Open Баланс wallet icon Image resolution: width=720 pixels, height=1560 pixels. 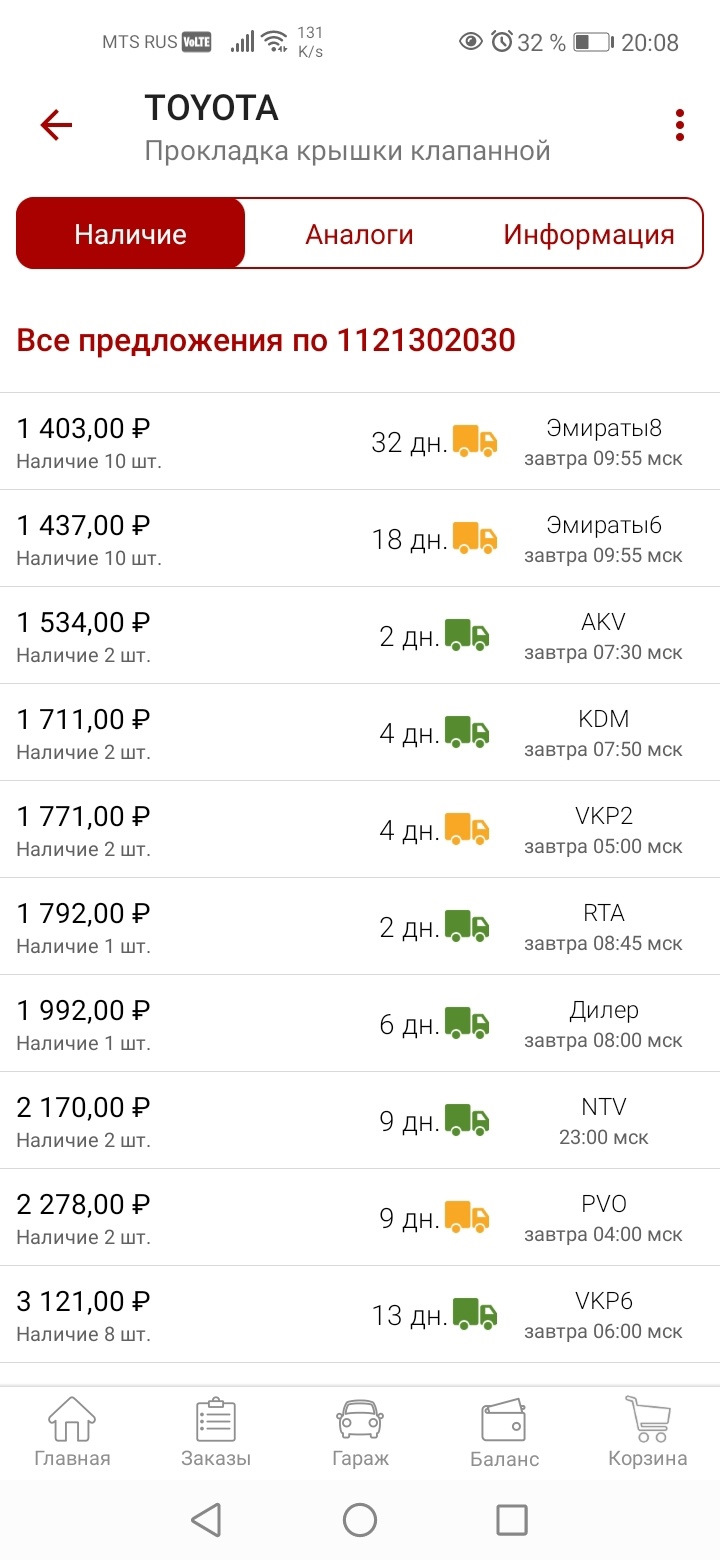click(504, 1432)
